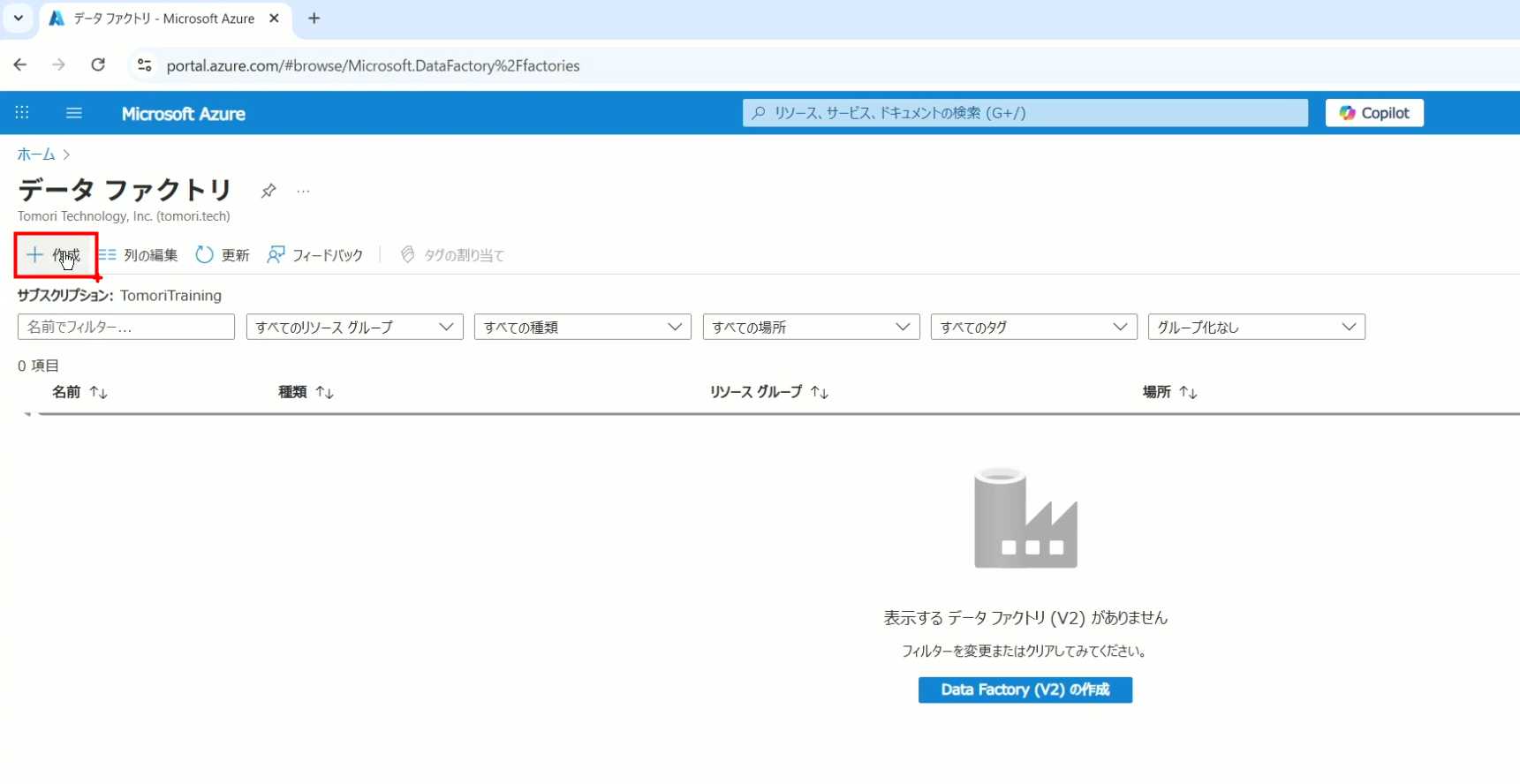Click the apps grid waffle icon
This screenshot has height=784, width=1520.
[22, 113]
